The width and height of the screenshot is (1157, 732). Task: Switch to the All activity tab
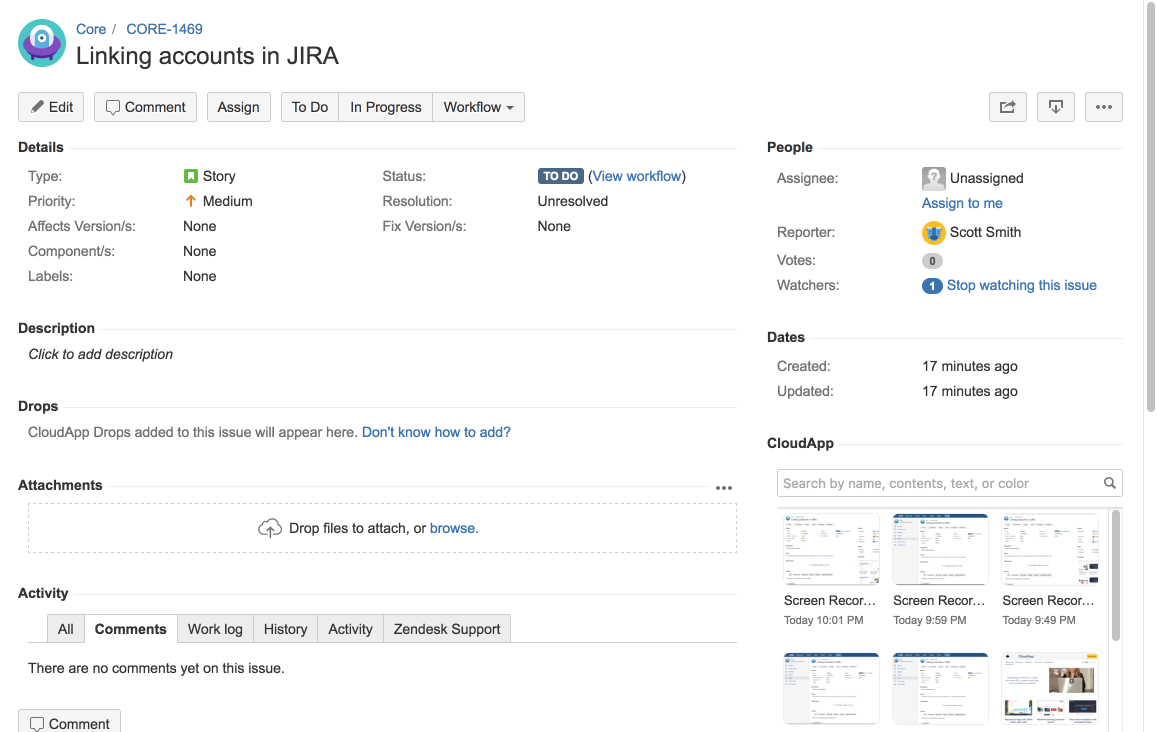pos(66,629)
